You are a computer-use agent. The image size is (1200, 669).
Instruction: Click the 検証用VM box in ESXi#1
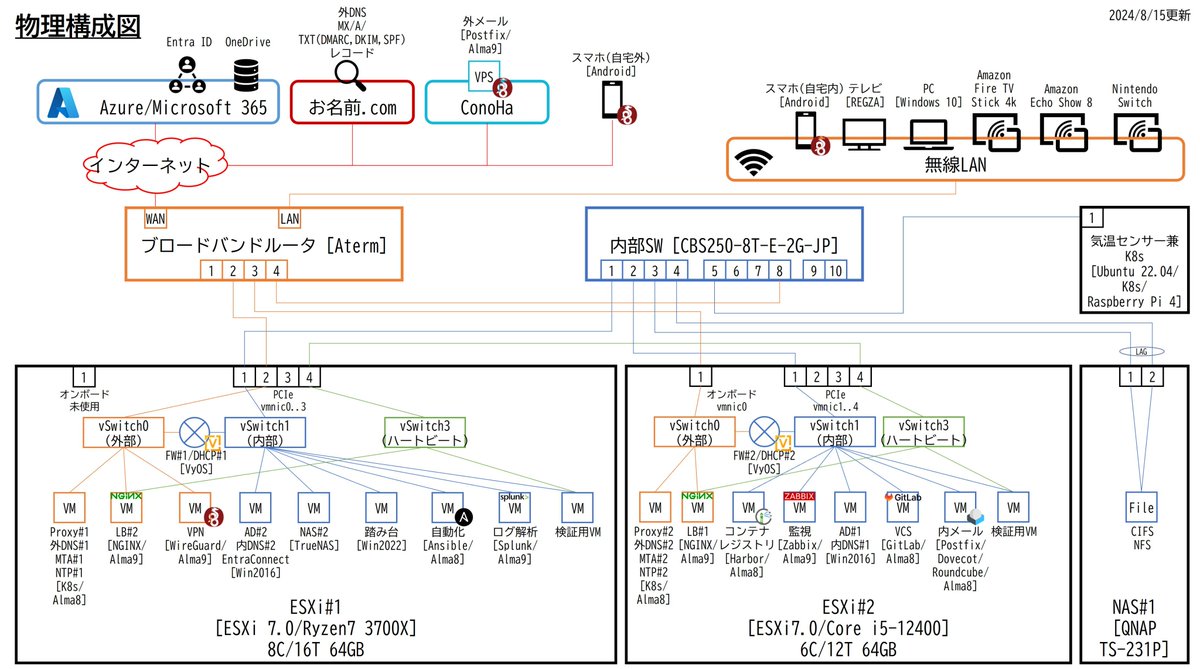tap(577, 508)
